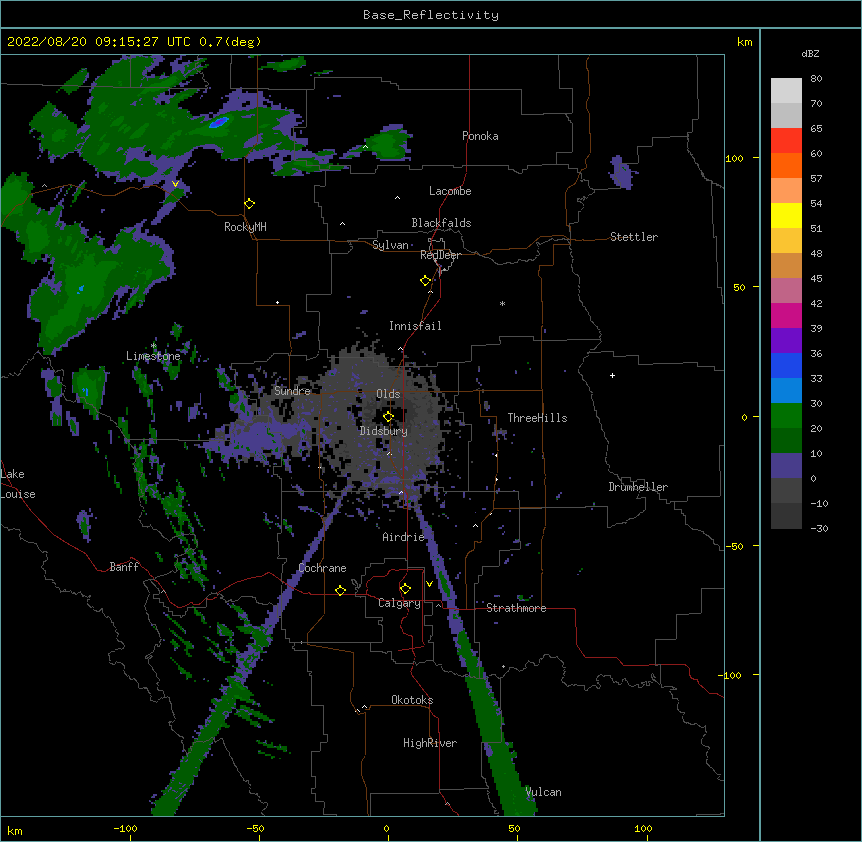Viewport: 862px width, 842px height.
Task: Select the white asterisk marker east of Innisfail
Action: click(x=502, y=303)
